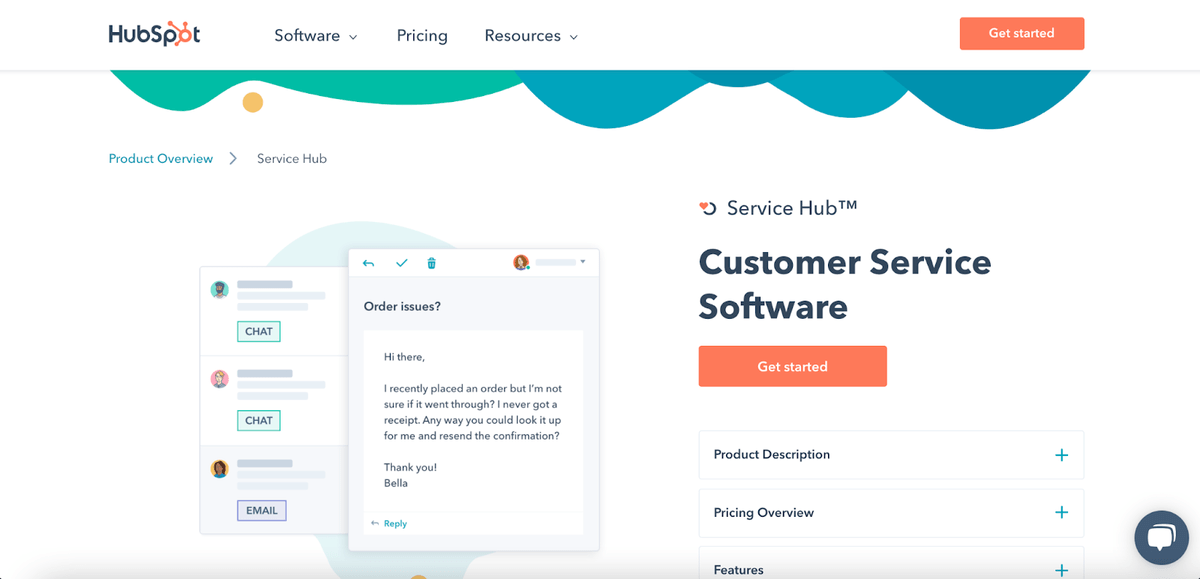Click the 'Order issues?' subject line
The width and height of the screenshot is (1200, 579).
coord(402,306)
